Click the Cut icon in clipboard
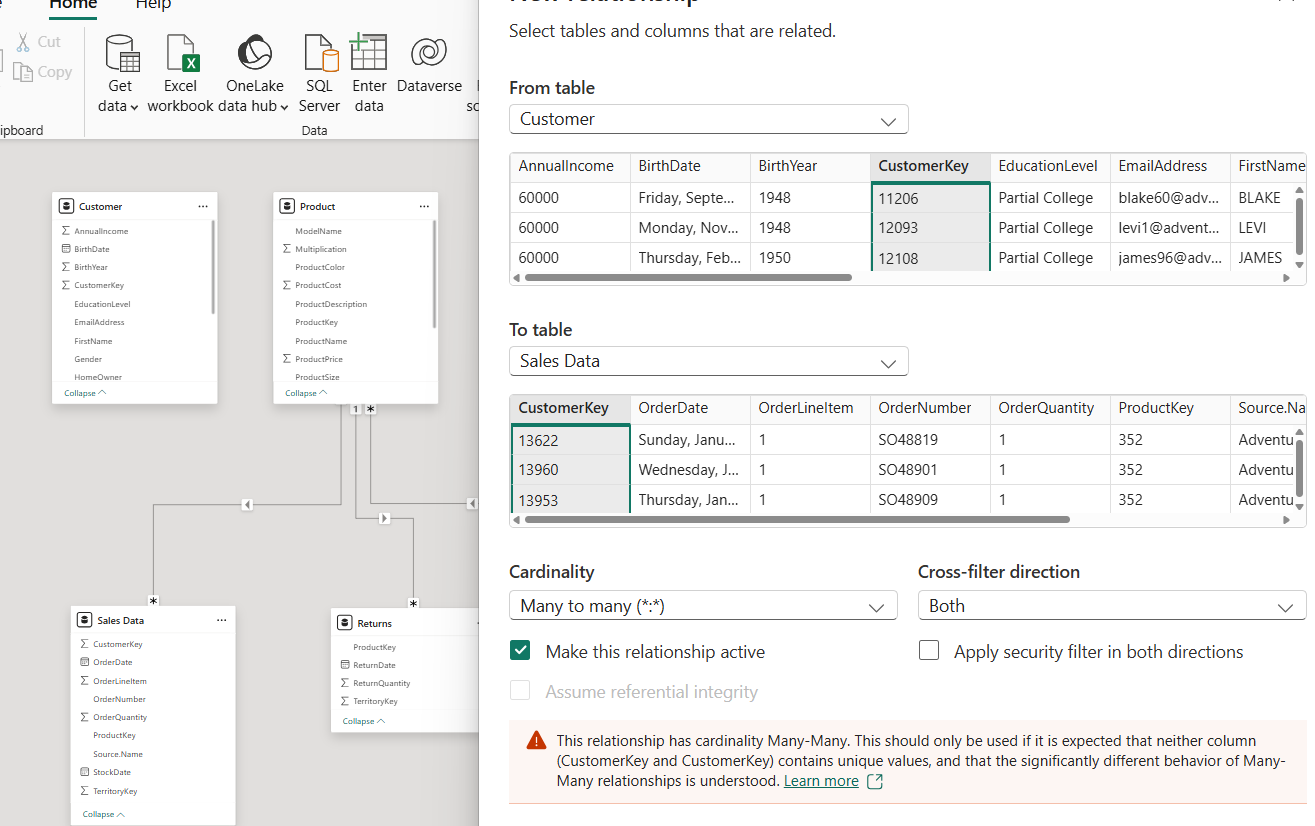Screen dimensions: 1315x826 [24, 42]
